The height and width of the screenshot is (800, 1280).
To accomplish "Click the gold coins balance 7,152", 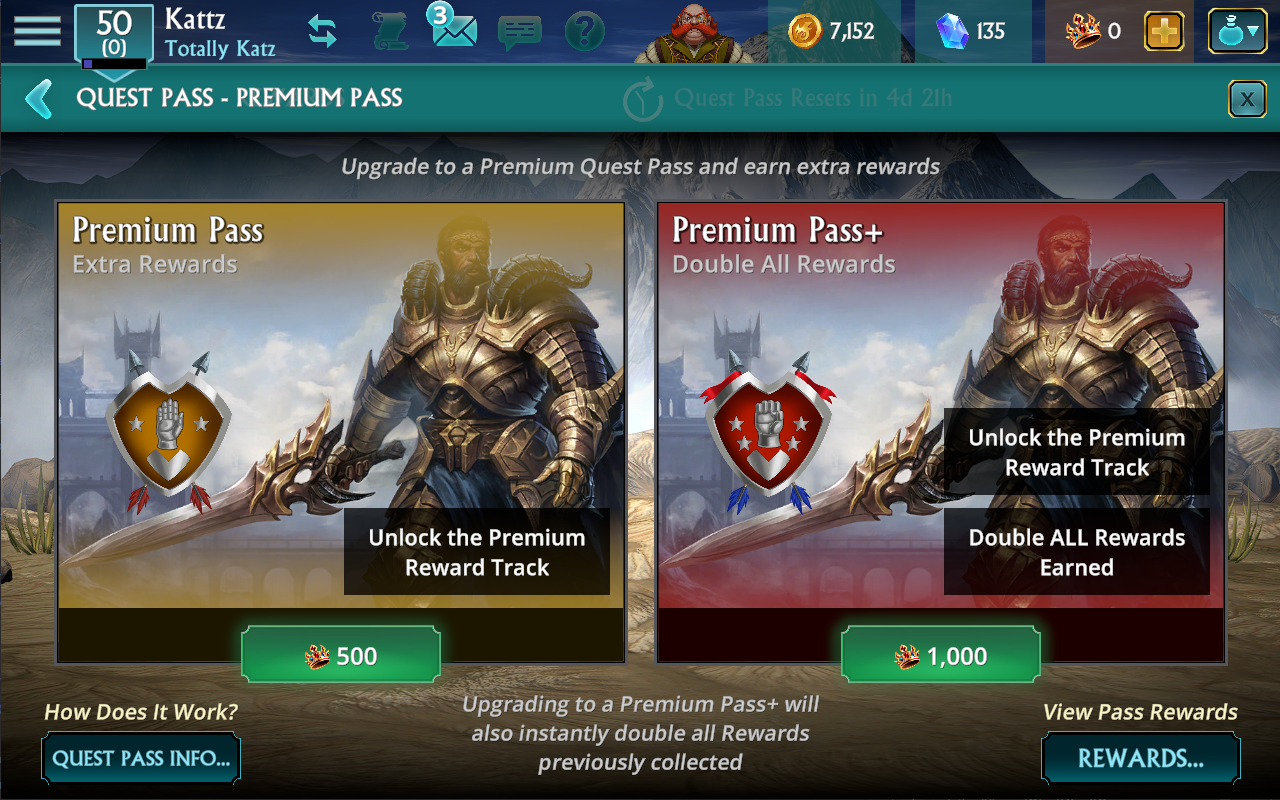I will pyautogui.click(x=831, y=31).
